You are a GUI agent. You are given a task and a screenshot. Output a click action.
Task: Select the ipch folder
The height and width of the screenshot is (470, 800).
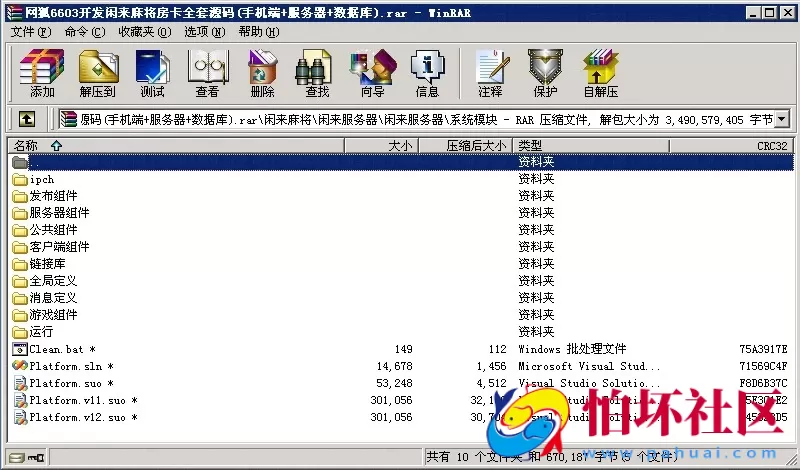click(34, 179)
